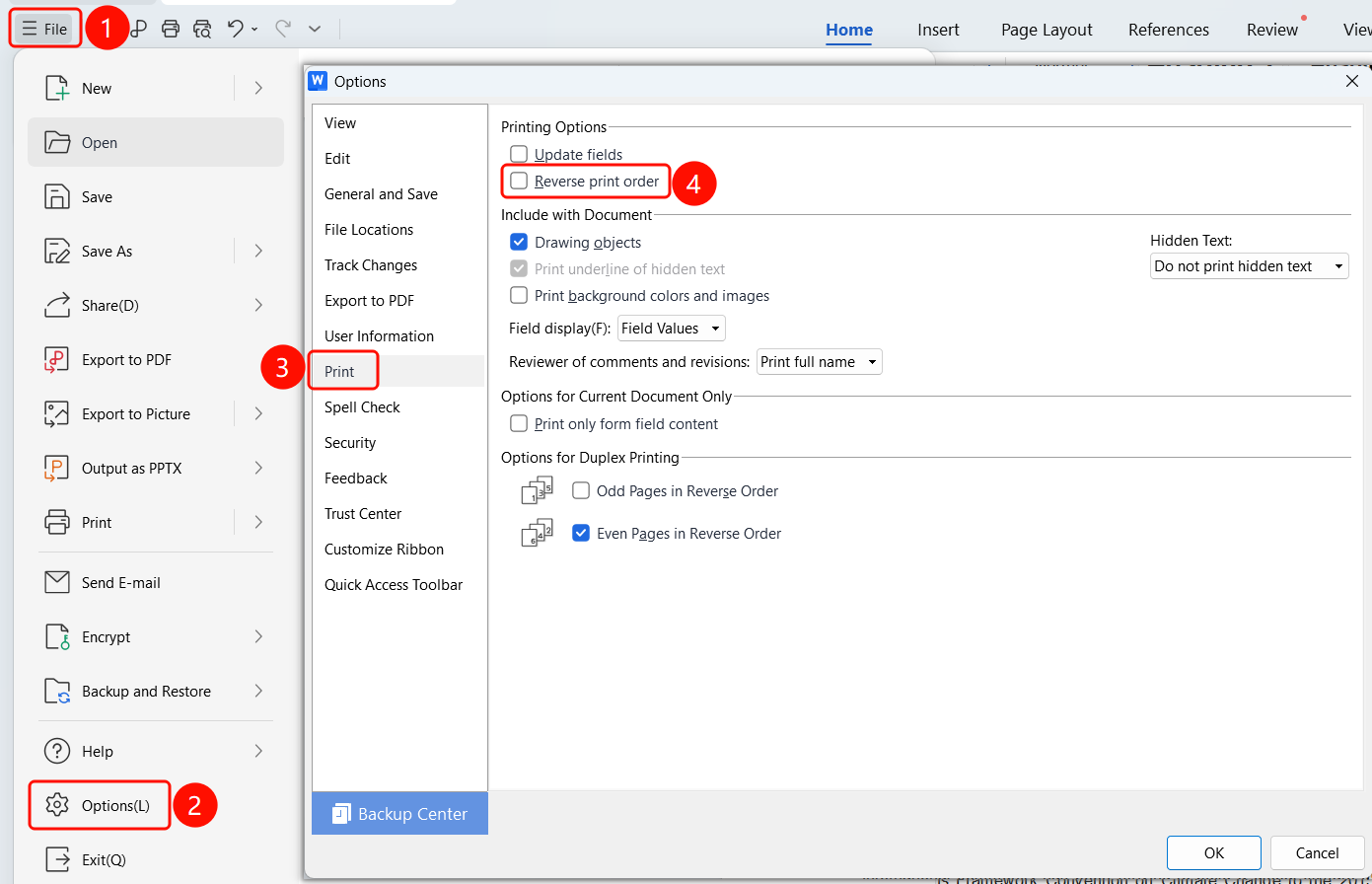Click the Export to Picture icon
Viewport: 1372px width, 884px height.
pos(57,413)
